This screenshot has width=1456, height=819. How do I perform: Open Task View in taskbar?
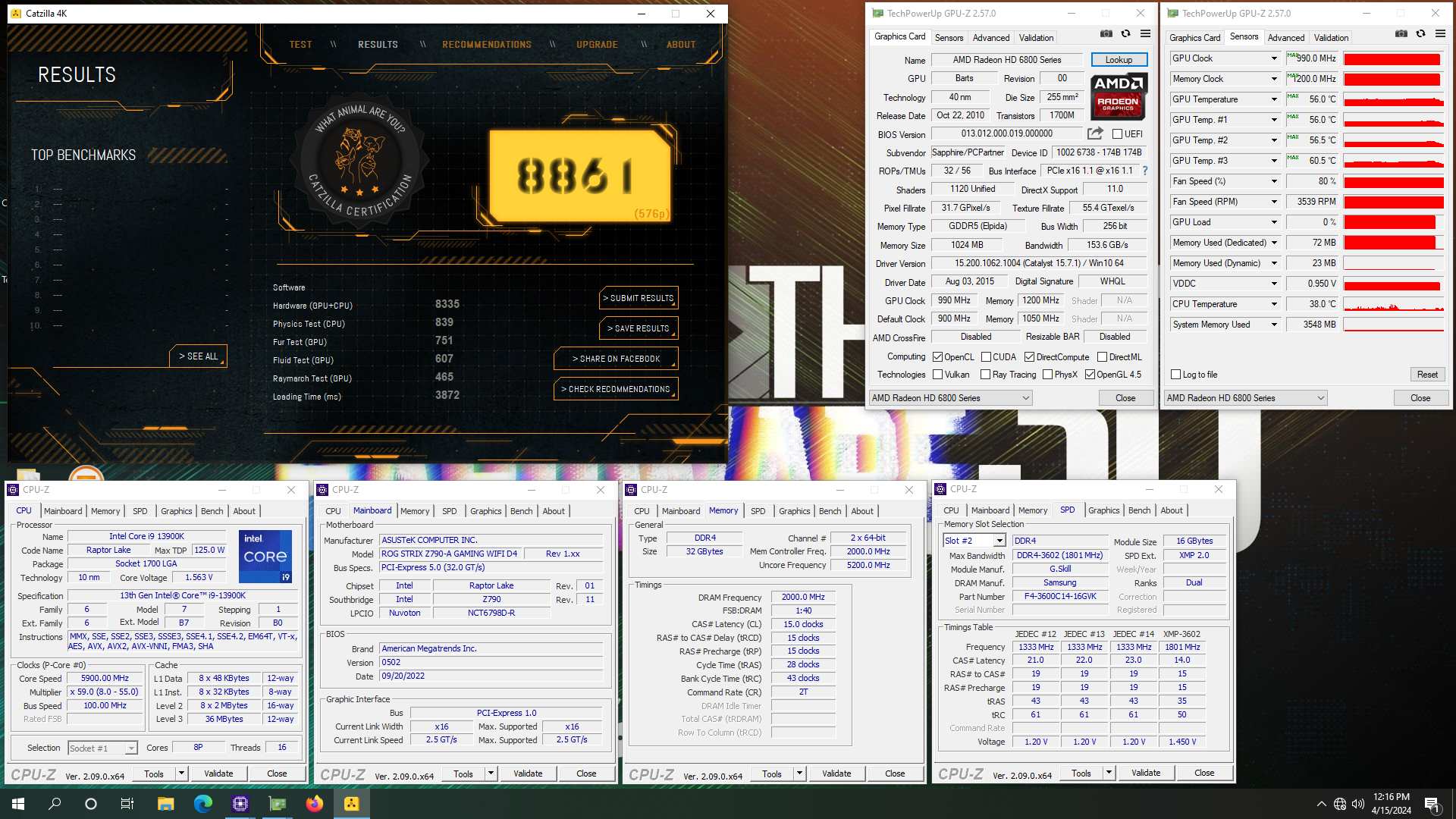click(127, 804)
